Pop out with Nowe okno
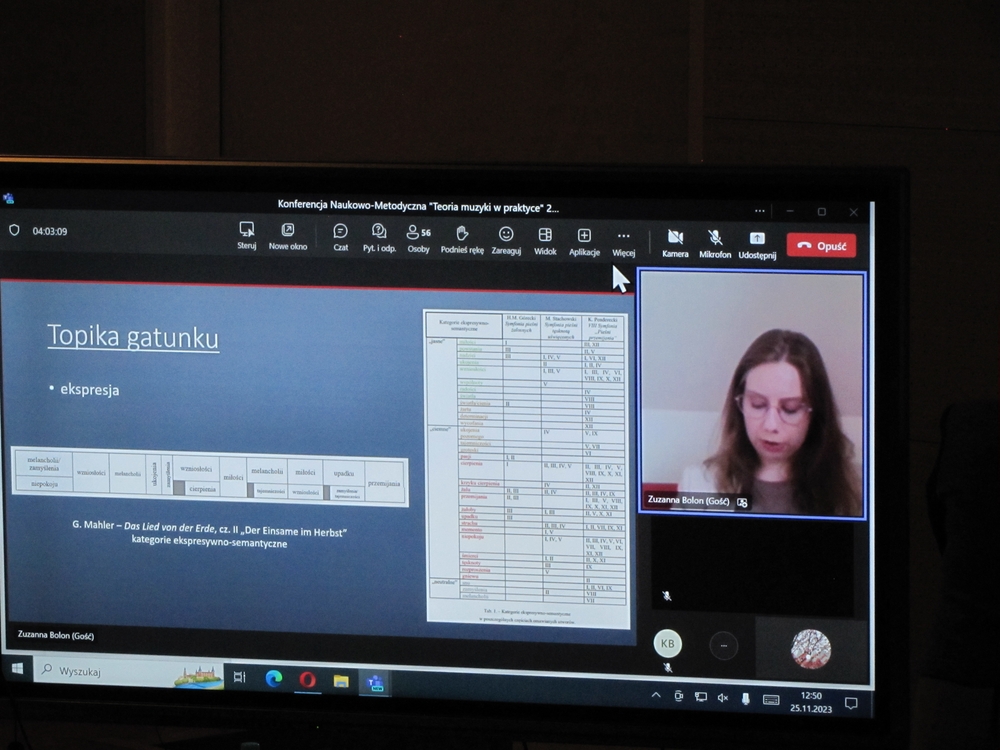This screenshot has height=750, width=1000. 288,236
